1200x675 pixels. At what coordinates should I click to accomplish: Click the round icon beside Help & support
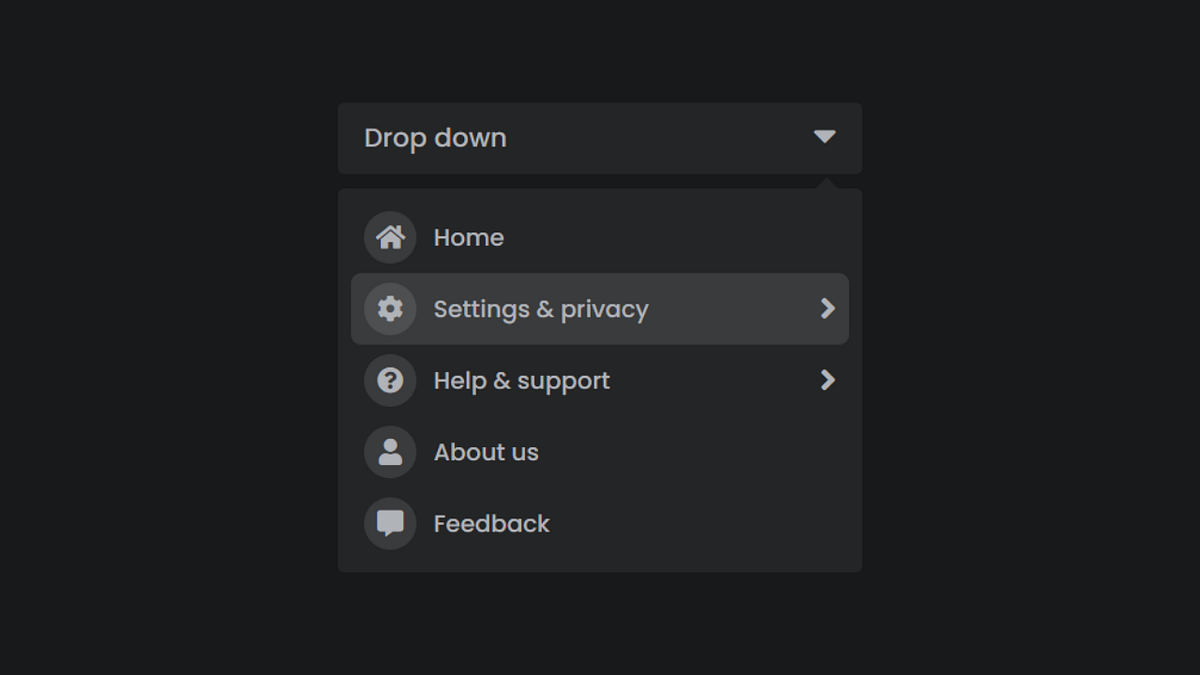click(x=389, y=380)
